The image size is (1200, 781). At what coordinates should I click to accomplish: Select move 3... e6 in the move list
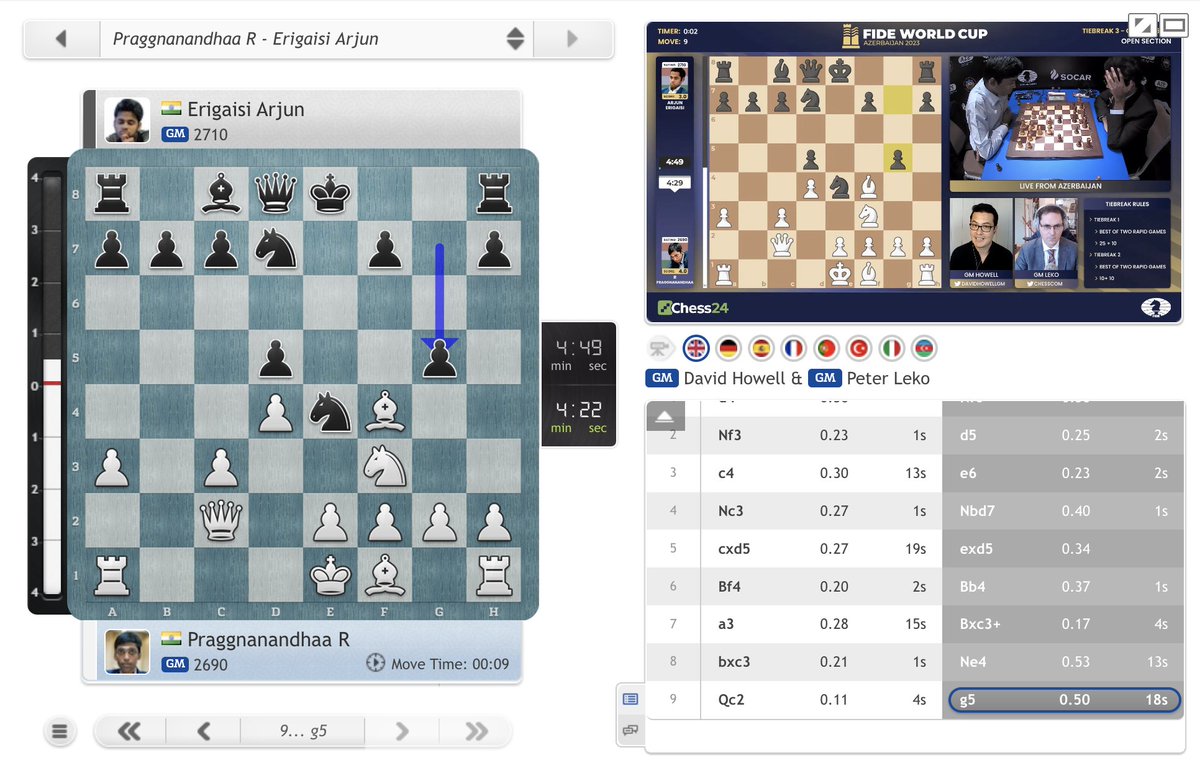tap(1063, 474)
